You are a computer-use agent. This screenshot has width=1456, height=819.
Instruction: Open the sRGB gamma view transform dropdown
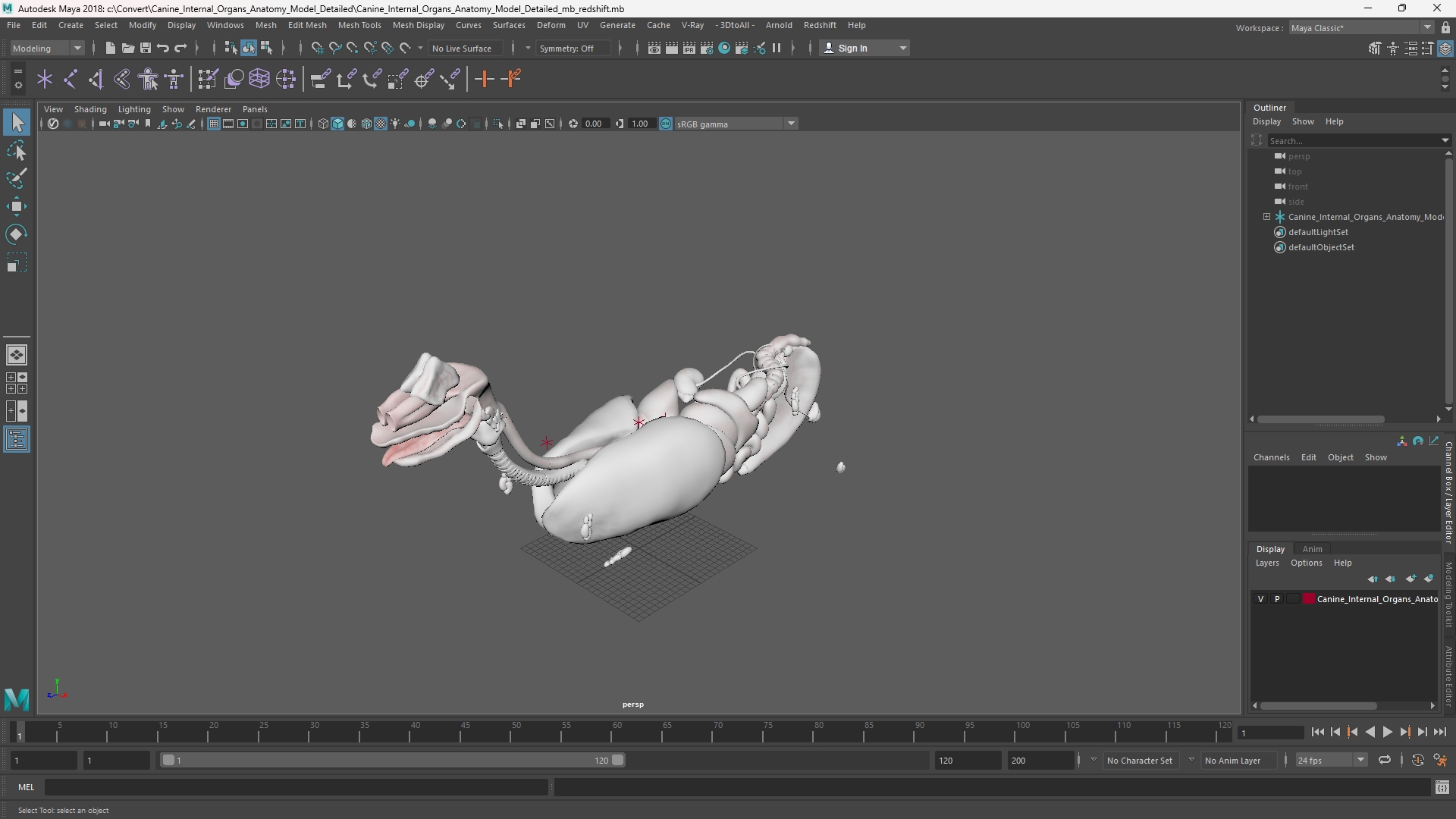pos(736,124)
